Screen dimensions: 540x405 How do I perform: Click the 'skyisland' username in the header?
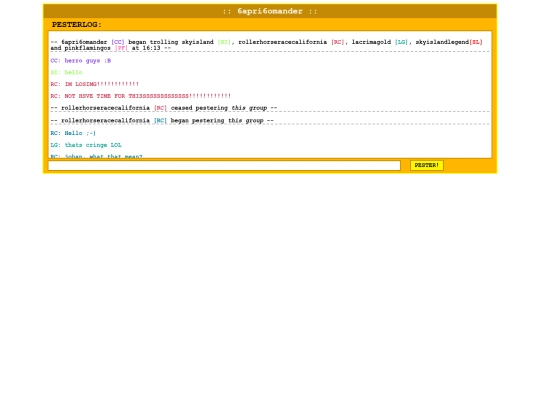[198, 42]
